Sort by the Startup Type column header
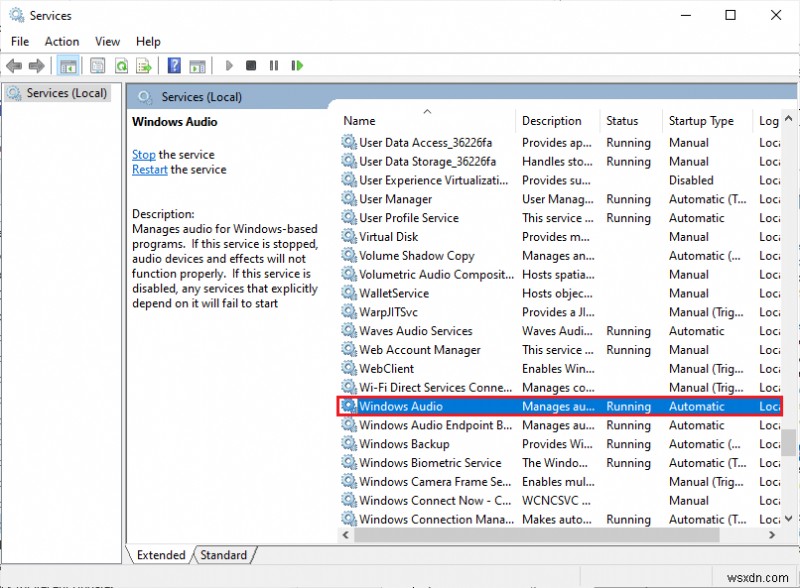800x588 pixels. point(701,121)
